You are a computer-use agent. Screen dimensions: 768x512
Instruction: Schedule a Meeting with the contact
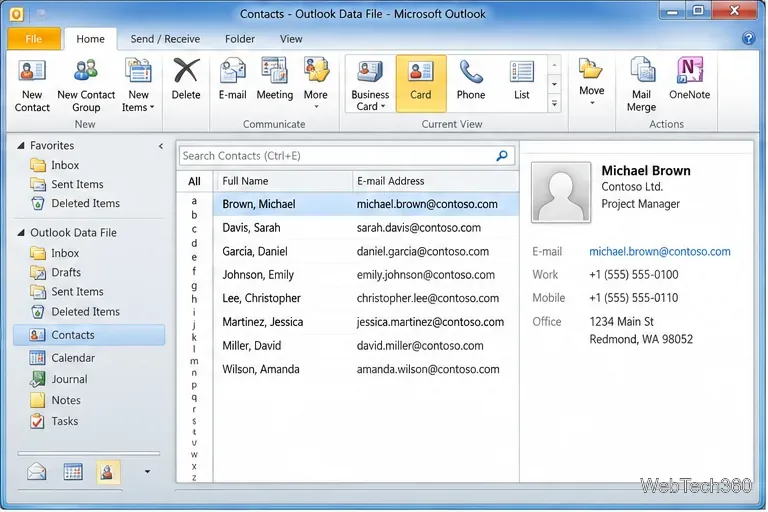click(275, 80)
